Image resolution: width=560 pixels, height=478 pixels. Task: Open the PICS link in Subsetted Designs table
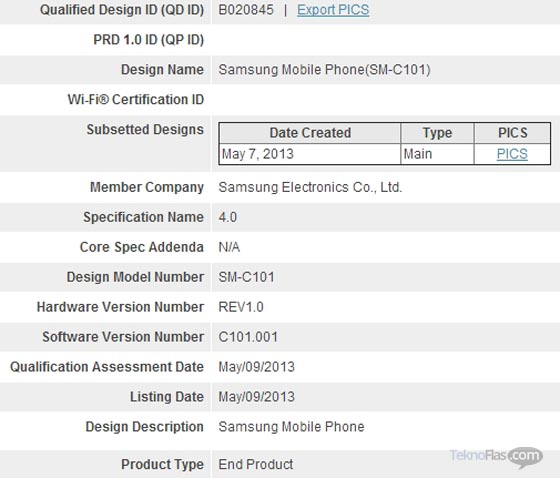click(512, 154)
